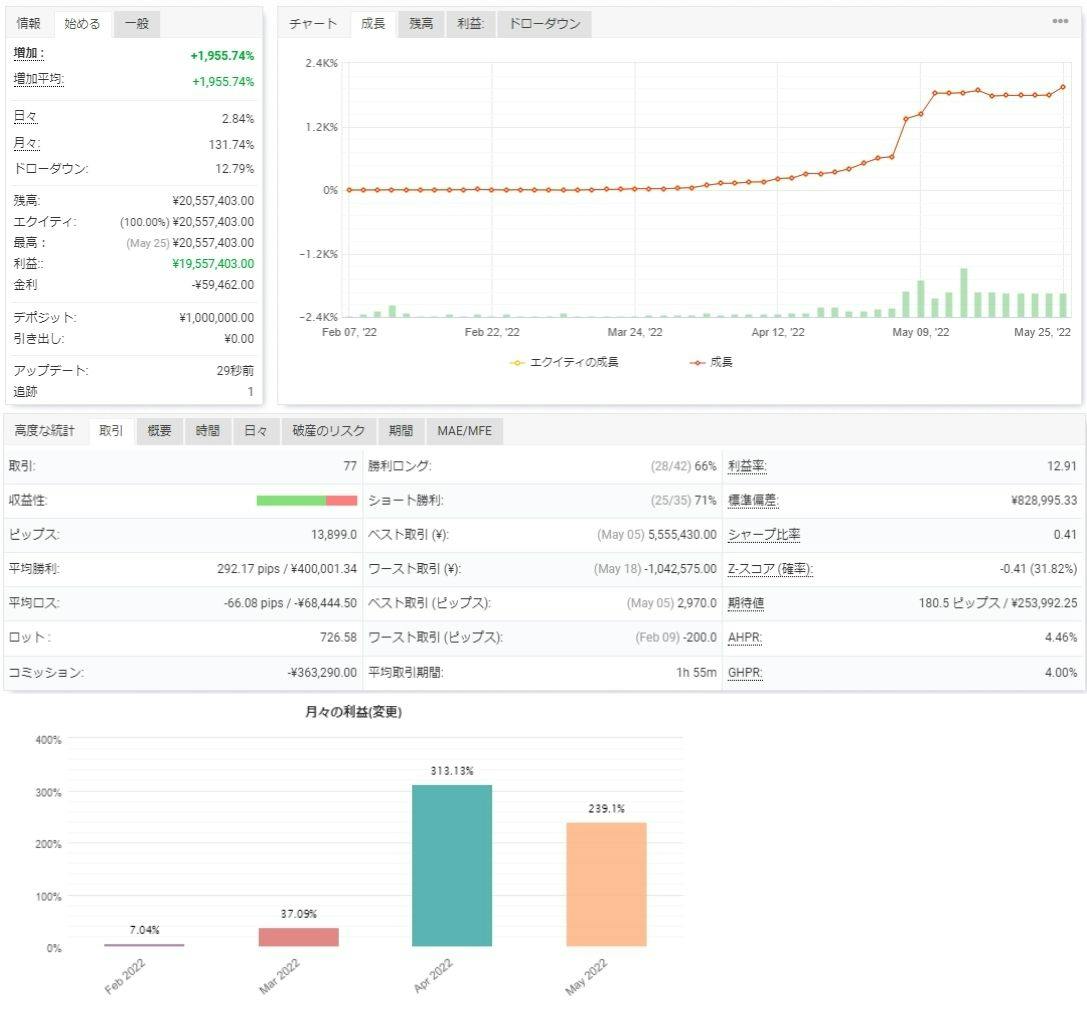Switch to the 利益 chart tab

[x=470, y=24]
